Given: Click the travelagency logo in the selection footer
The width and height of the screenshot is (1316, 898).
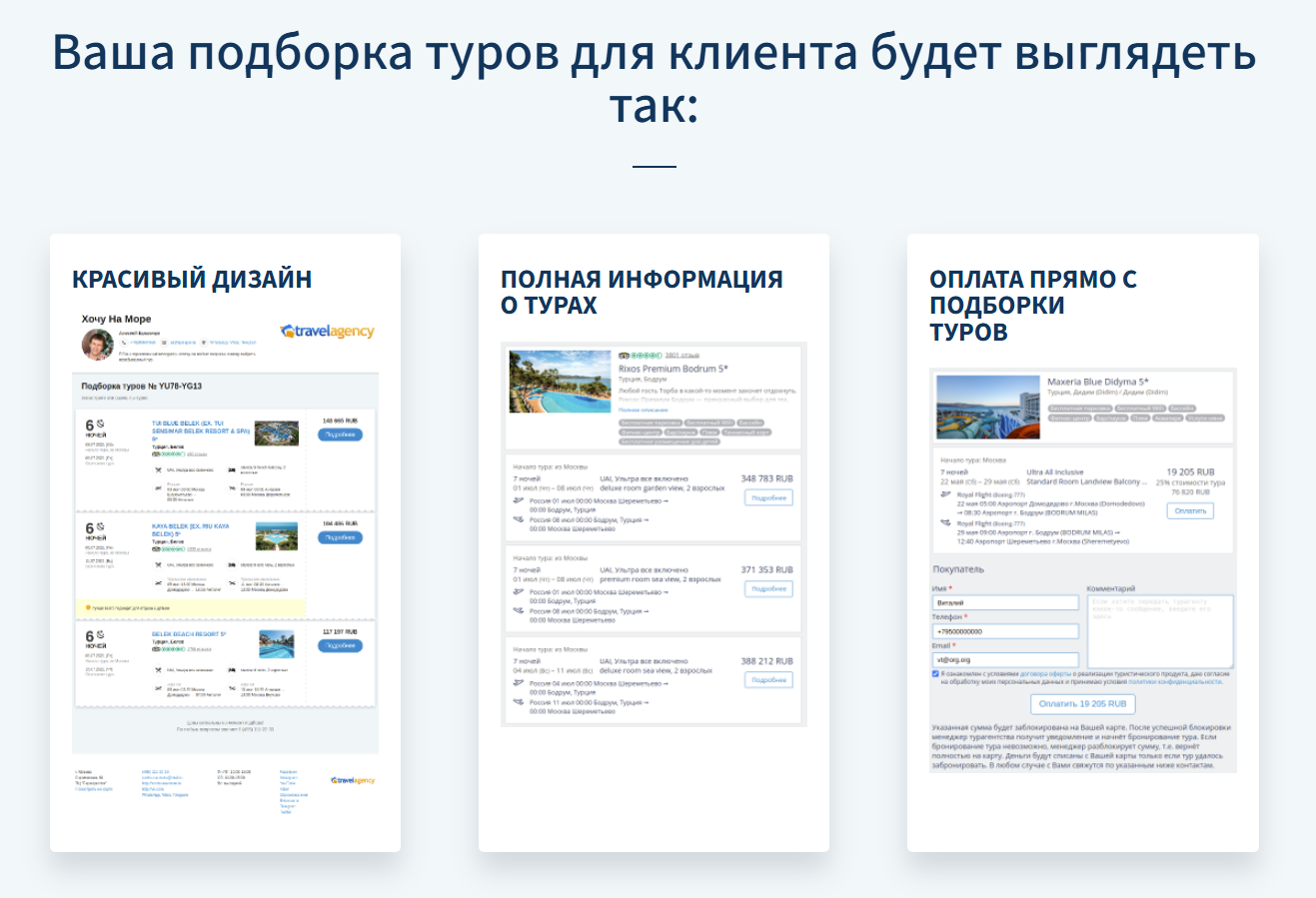Looking at the screenshot, I should (x=353, y=780).
